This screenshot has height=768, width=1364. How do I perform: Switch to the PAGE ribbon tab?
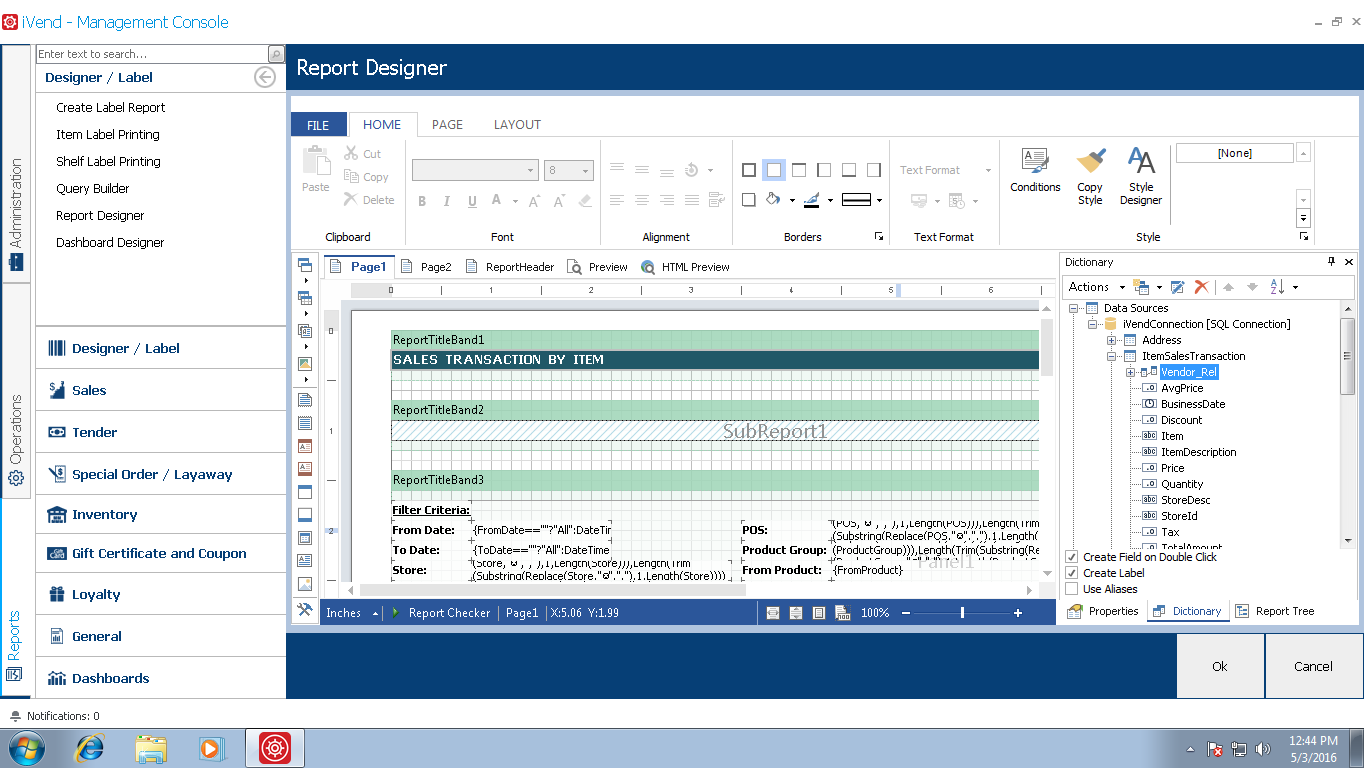tap(447, 125)
